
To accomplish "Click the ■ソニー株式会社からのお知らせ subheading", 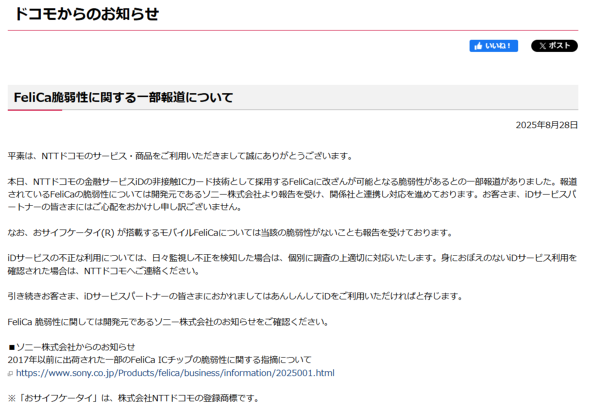I will [71, 347].
